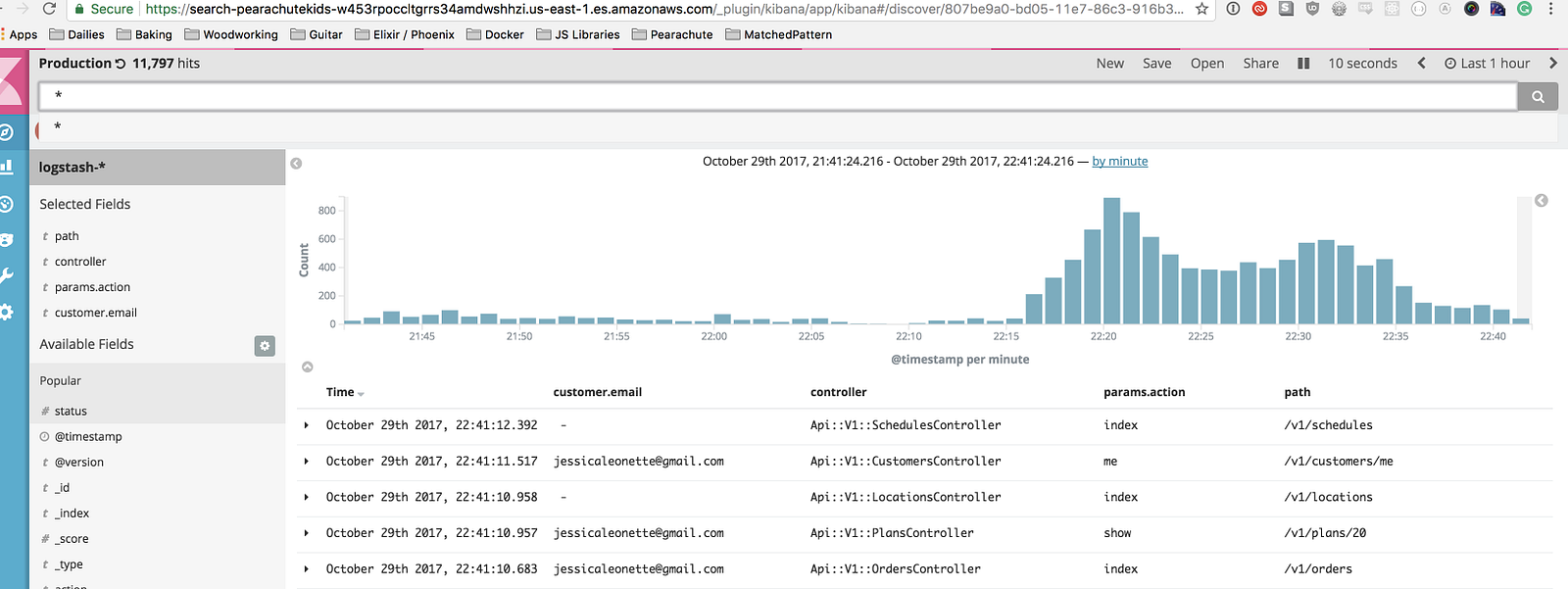The width and height of the screenshot is (1568, 589).
Task: Collapse the field sidebar using arrow icon
Action: click(x=296, y=164)
